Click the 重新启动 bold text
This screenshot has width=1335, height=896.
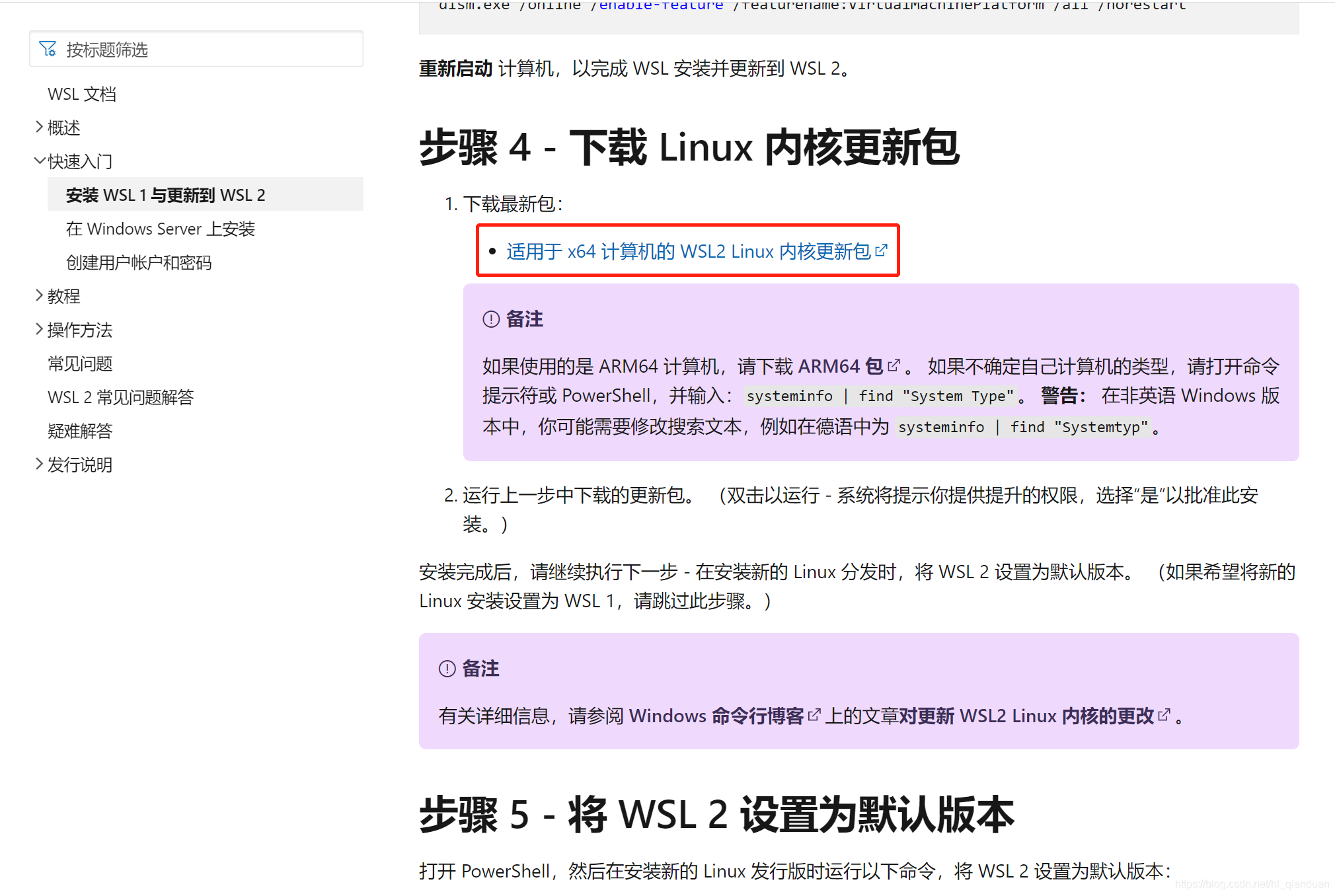coord(456,68)
